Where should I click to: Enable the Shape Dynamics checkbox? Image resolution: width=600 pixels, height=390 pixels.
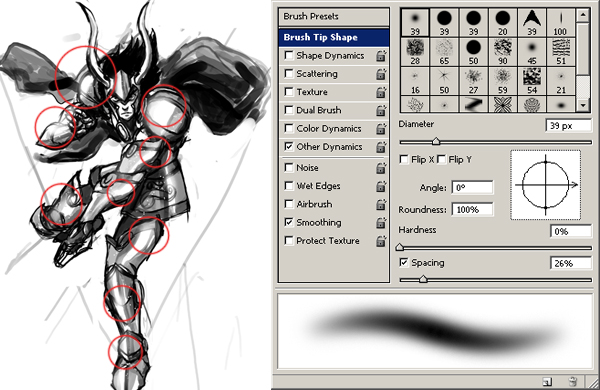(289, 55)
